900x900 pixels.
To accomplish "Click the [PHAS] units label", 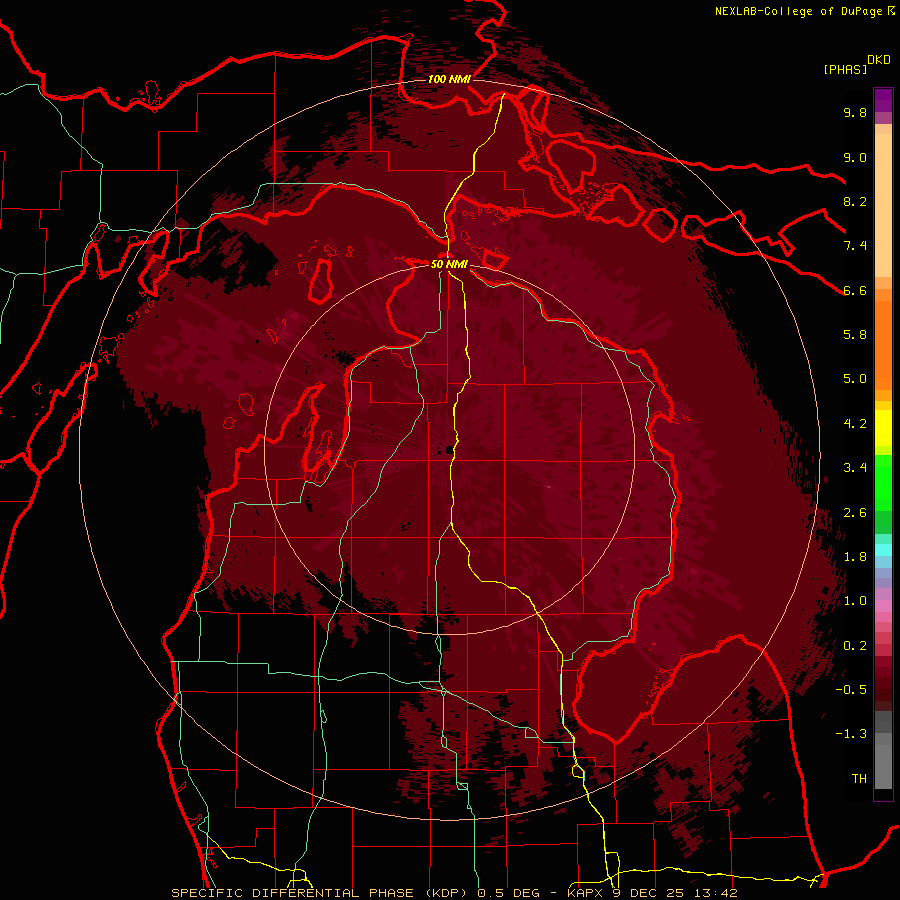I will pyautogui.click(x=845, y=69).
